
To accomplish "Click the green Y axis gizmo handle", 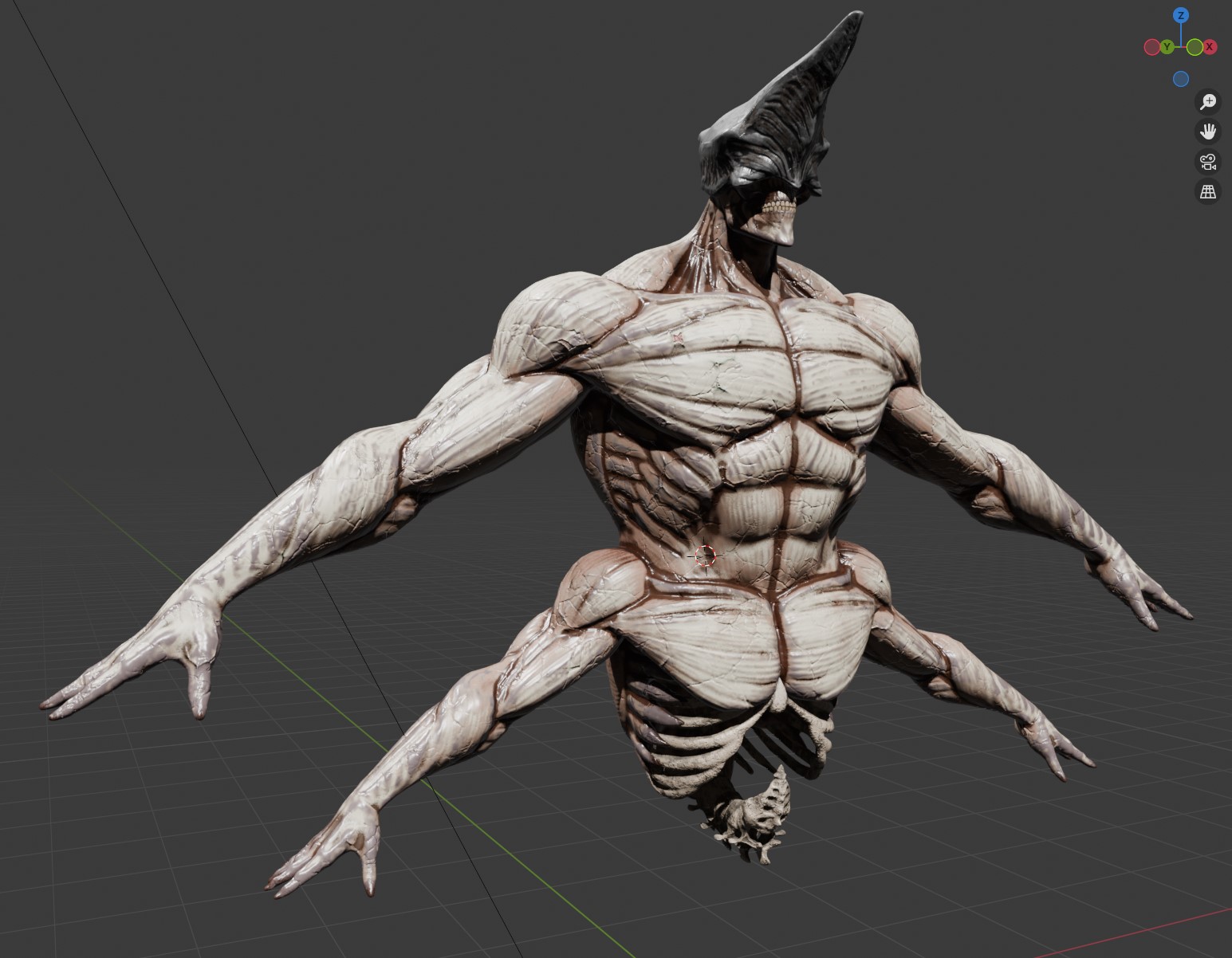I will [1167, 47].
